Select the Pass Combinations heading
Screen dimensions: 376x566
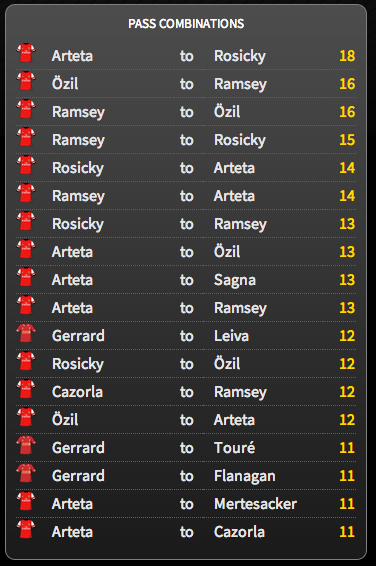click(186, 24)
